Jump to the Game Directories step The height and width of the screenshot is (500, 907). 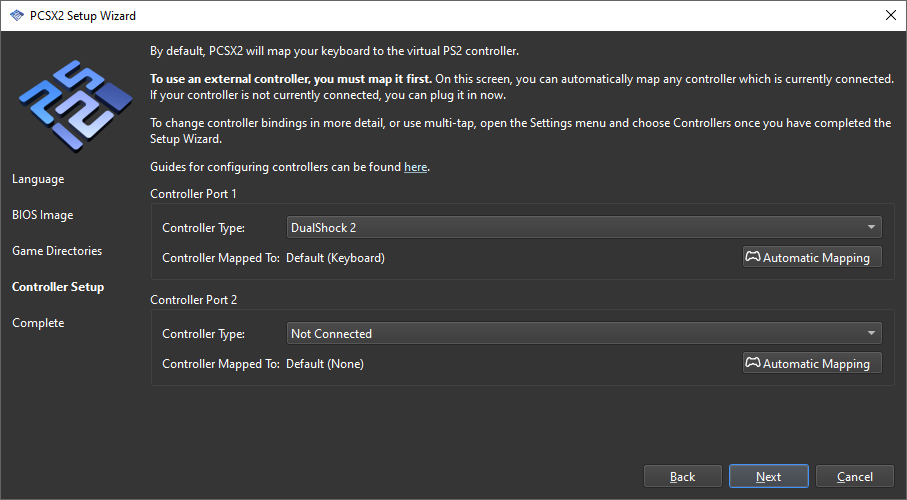click(x=57, y=251)
